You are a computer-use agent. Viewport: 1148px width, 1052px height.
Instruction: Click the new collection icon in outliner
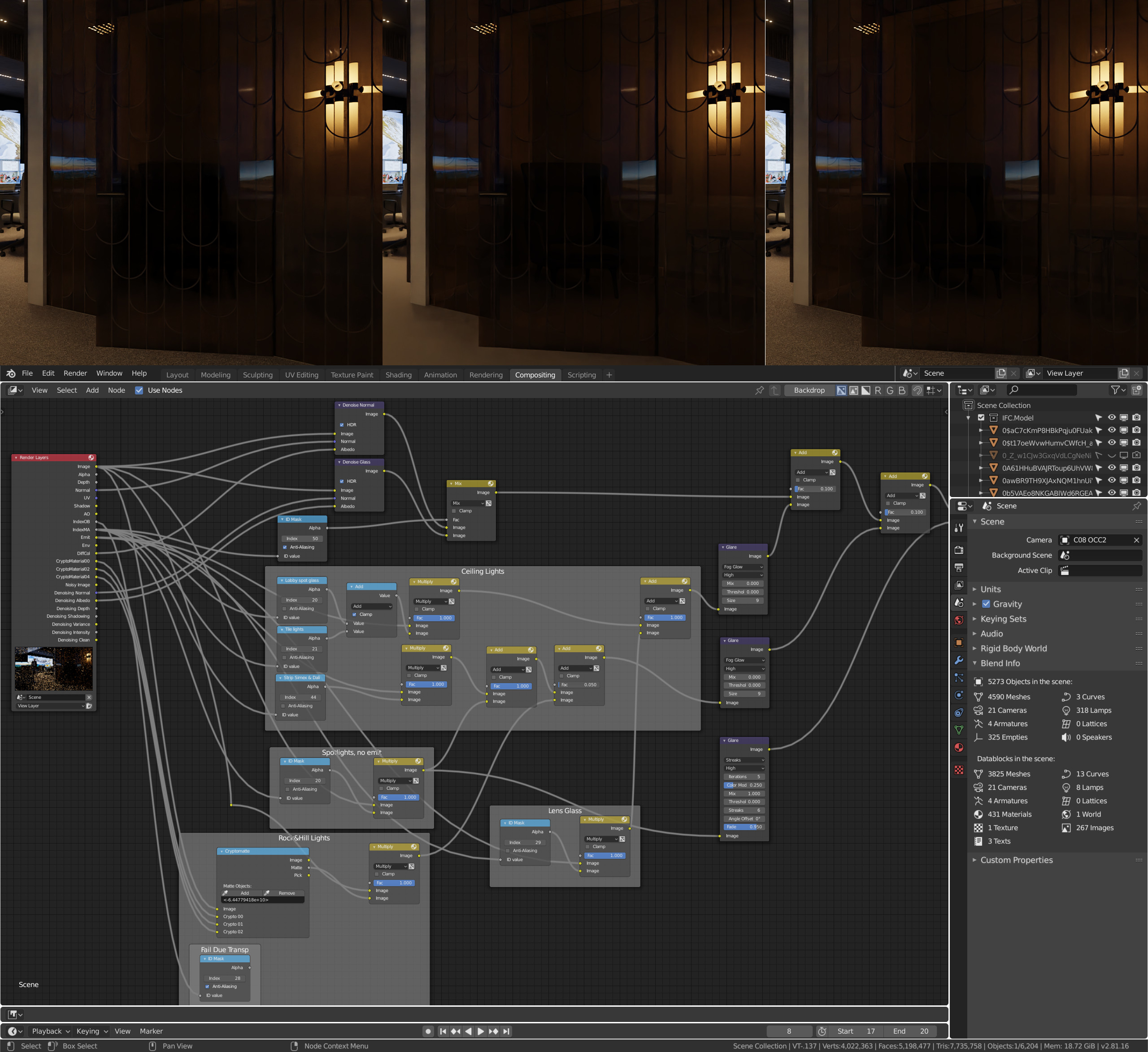1136,390
